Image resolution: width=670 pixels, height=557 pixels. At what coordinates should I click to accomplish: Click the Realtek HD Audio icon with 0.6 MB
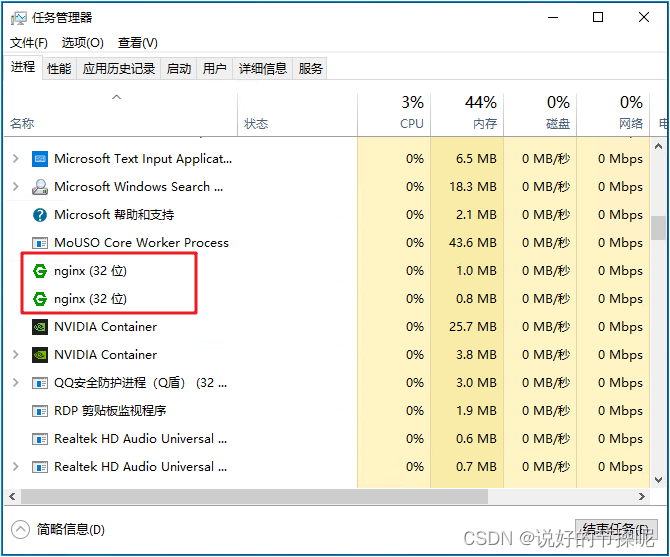click(40, 439)
